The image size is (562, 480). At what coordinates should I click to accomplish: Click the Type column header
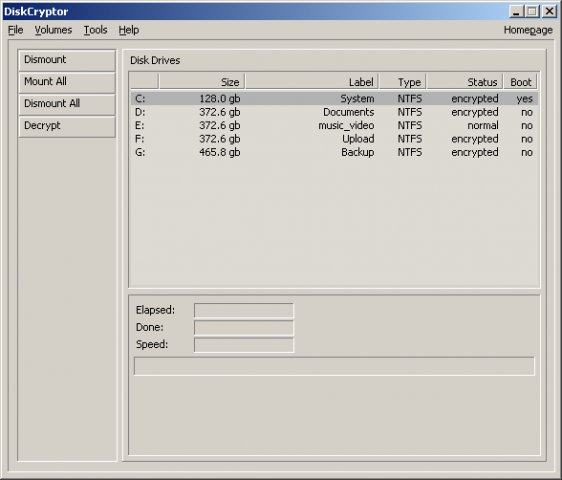click(x=403, y=82)
